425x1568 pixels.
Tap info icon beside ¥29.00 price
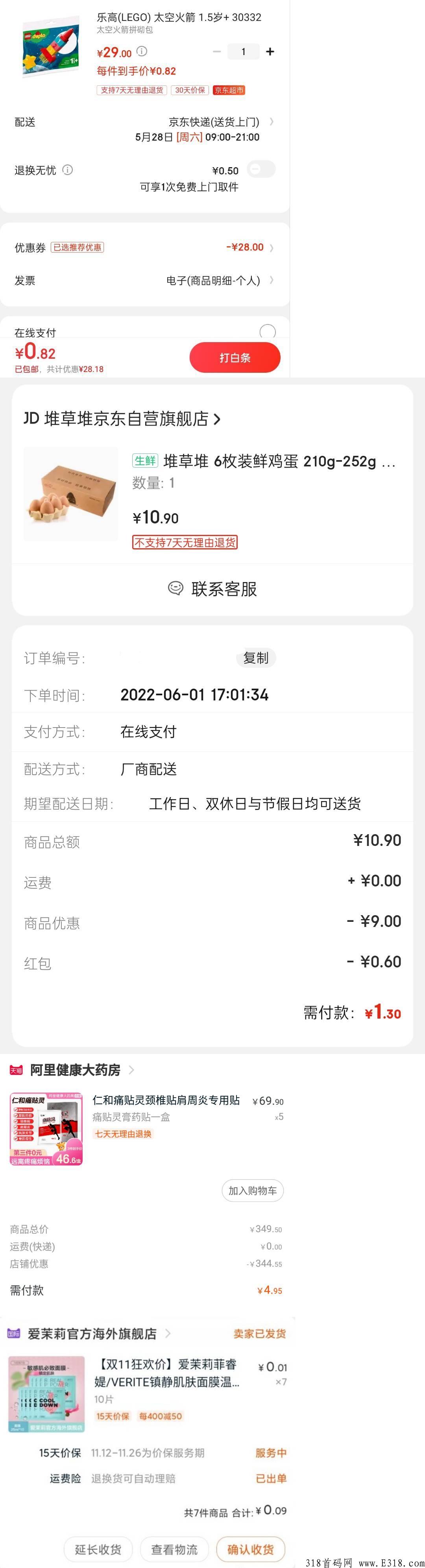141,51
